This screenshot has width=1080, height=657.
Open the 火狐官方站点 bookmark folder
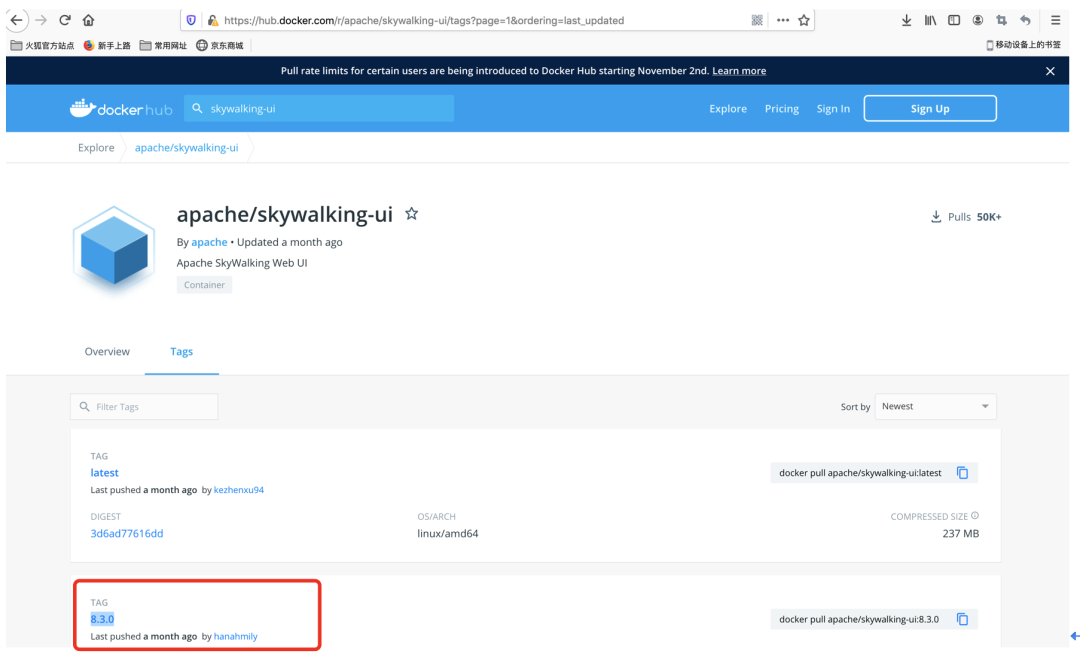[x=43, y=45]
